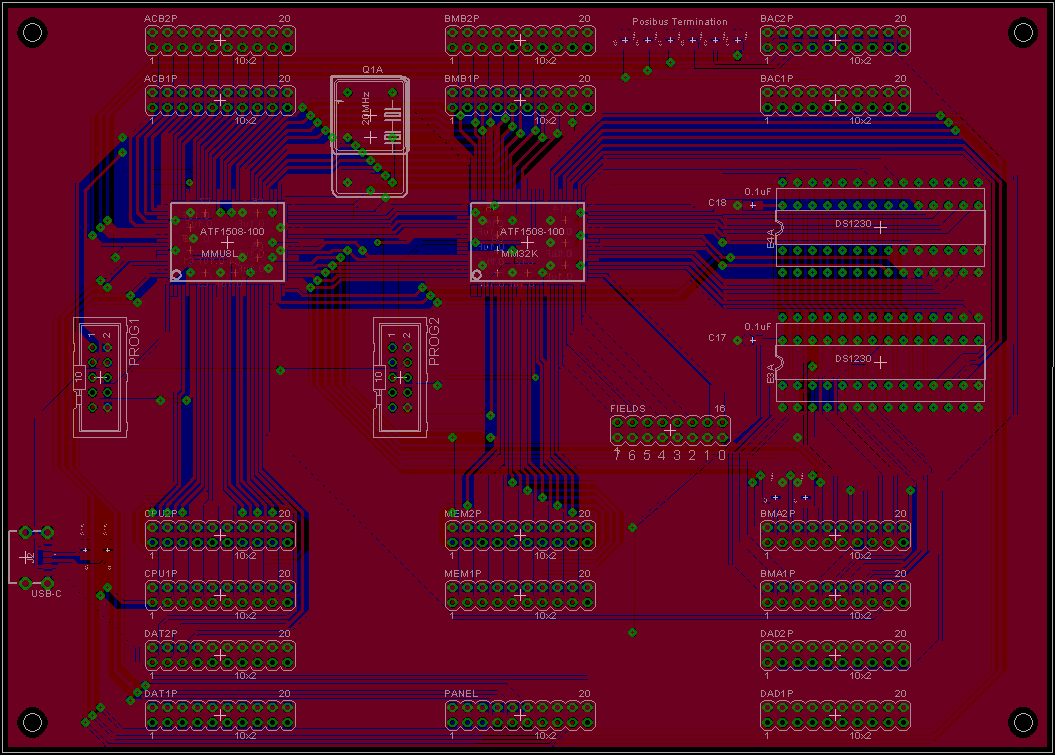Click the 0.1uF value beside C18
The width and height of the screenshot is (1055, 755).
click(x=758, y=192)
